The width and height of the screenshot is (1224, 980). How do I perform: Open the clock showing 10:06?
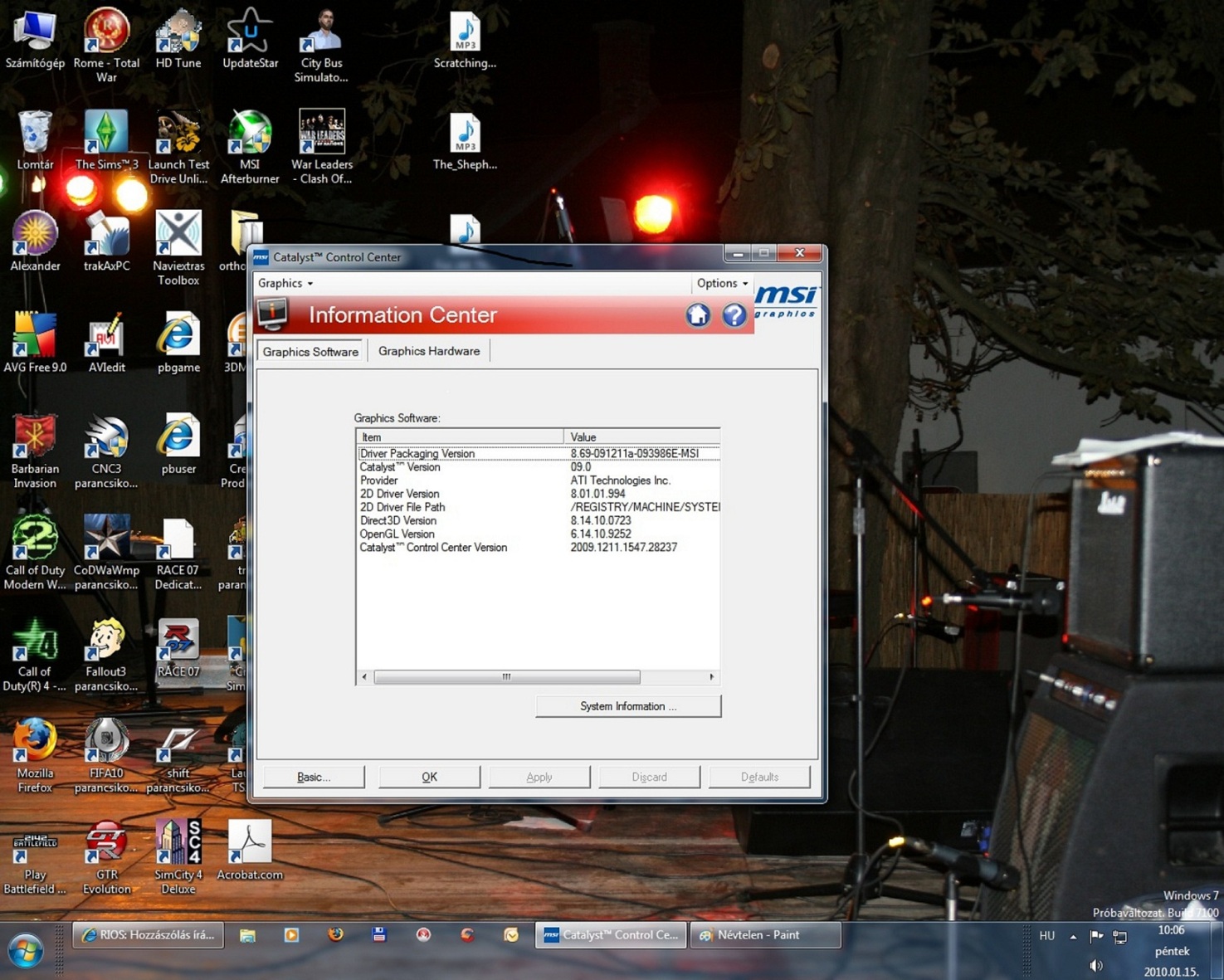pyautogui.click(x=1172, y=951)
